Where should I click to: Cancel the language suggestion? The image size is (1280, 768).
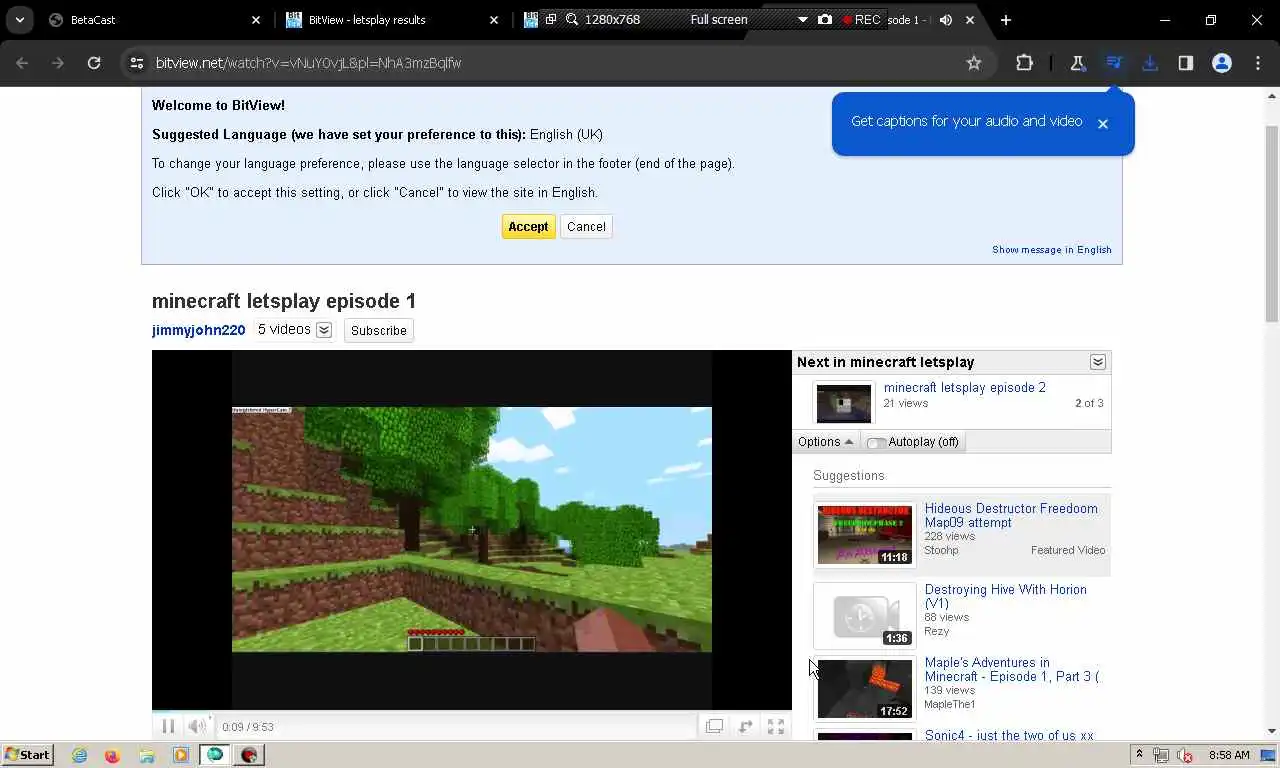[x=586, y=227]
